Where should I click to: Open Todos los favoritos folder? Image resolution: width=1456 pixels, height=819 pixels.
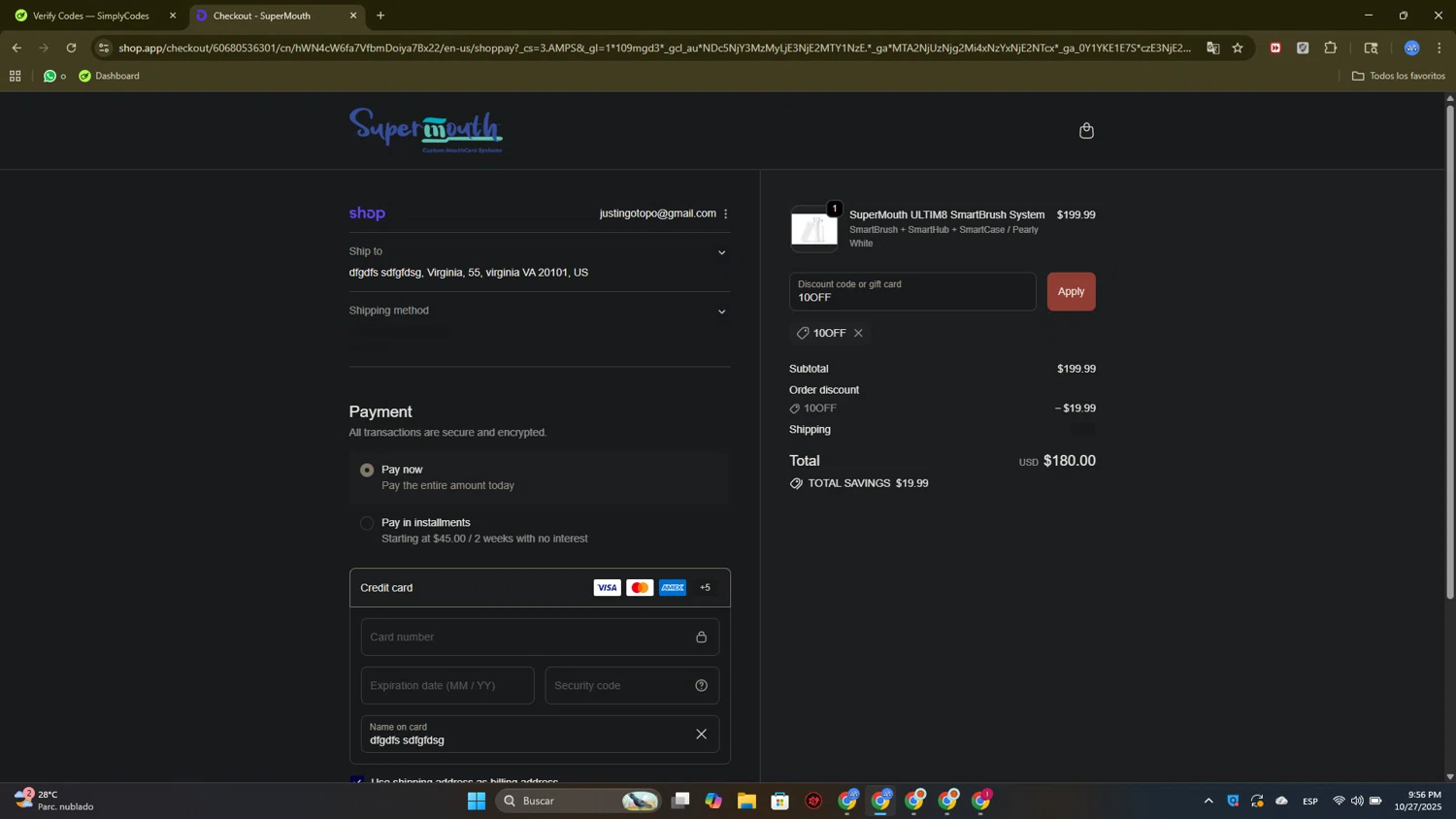pyautogui.click(x=1399, y=76)
